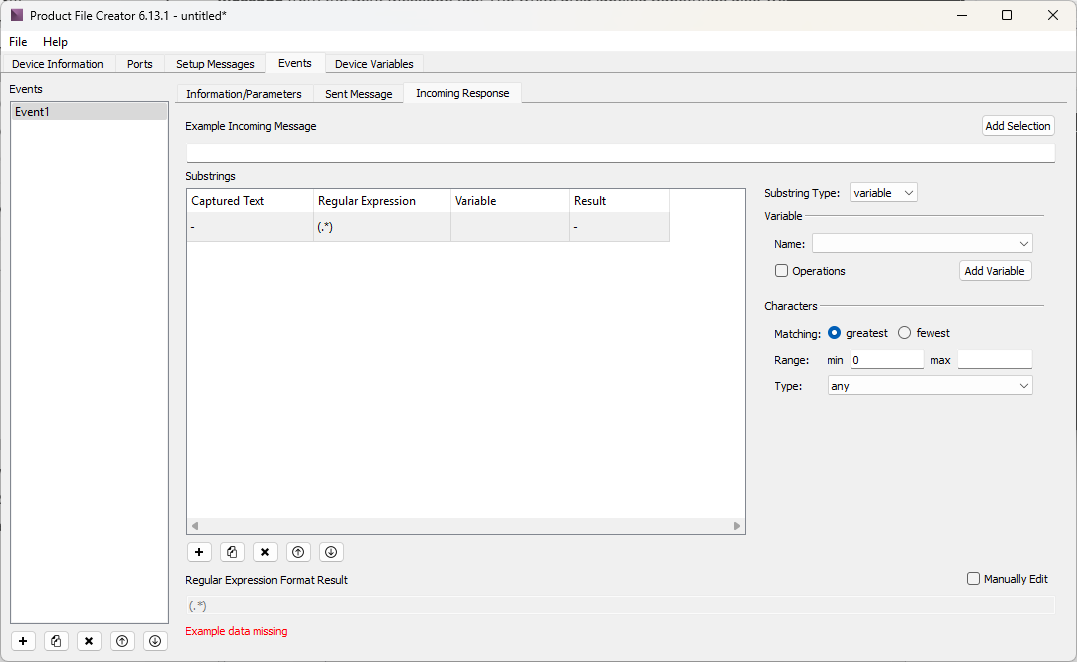1077x662 pixels.
Task: Duplicate the selected event in the Events list
Action: pyautogui.click(x=56, y=641)
